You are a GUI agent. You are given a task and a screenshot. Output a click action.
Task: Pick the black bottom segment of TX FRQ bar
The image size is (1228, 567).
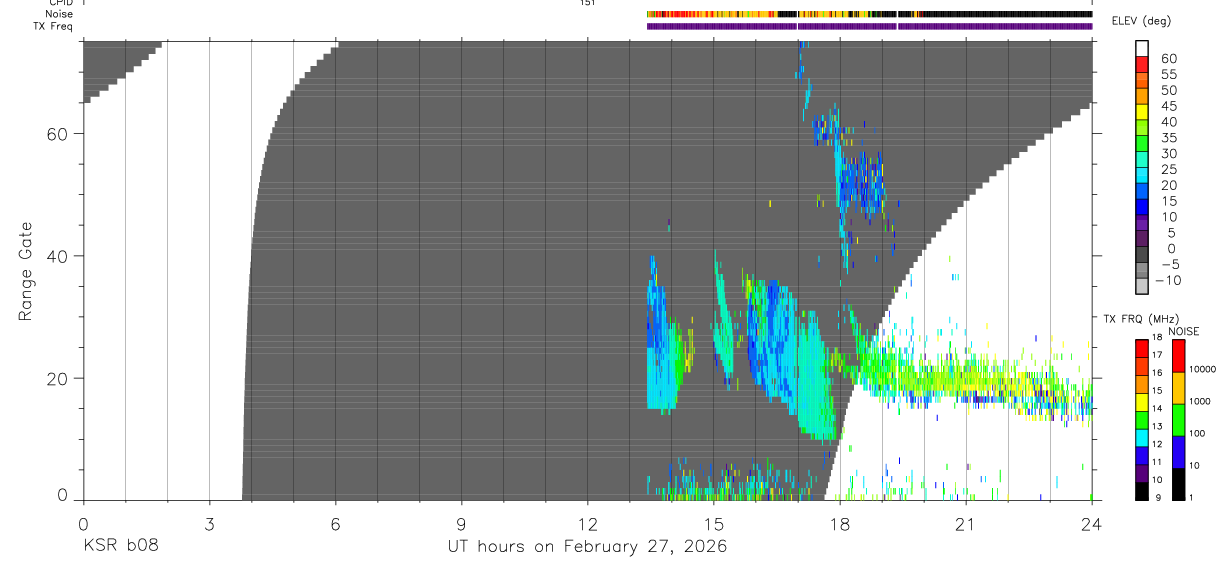[1141, 491]
